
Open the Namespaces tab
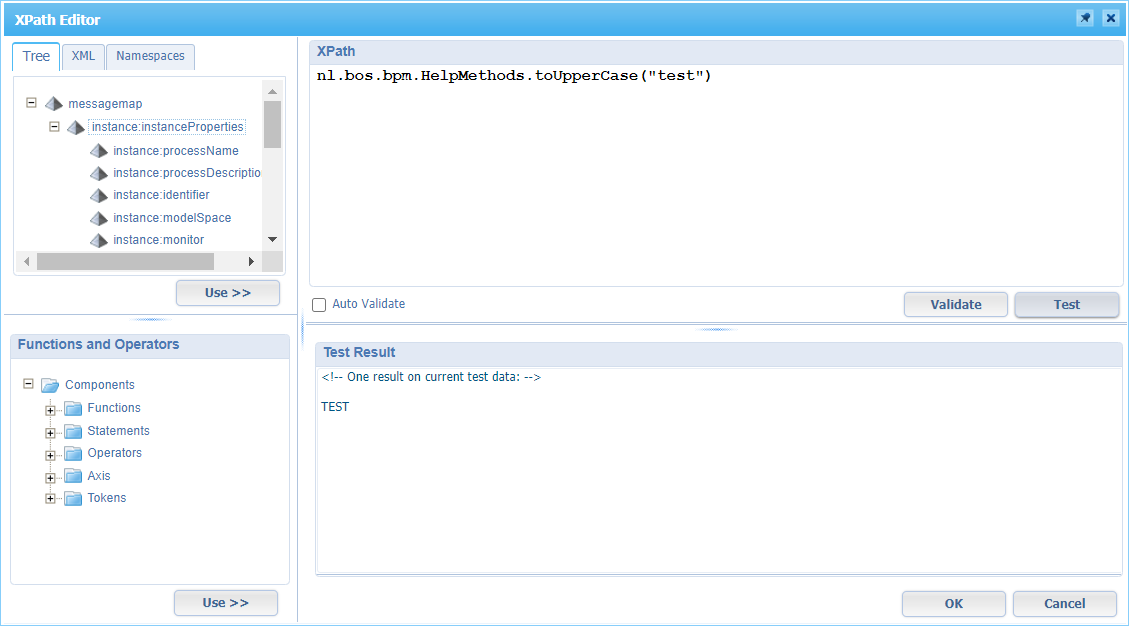point(150,56)
